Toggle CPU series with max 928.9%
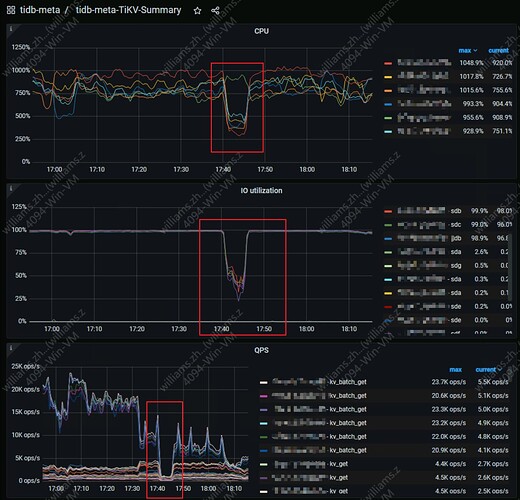The image size is (520, 500). (424, 131)
